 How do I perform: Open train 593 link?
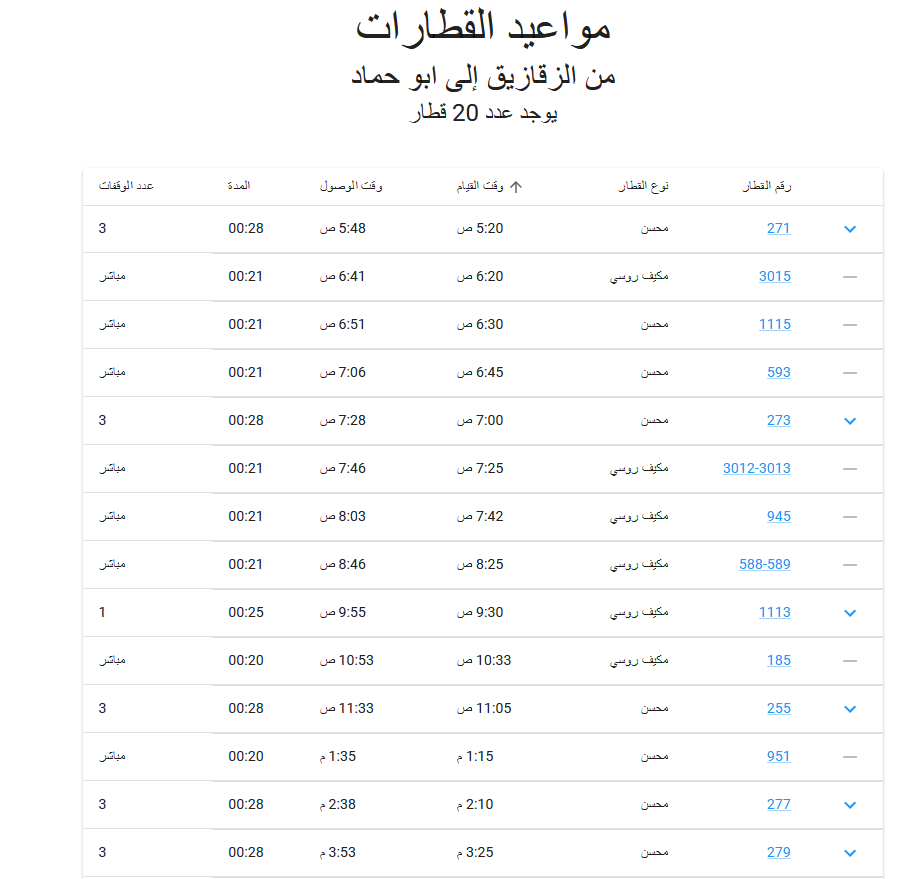point(779,372)
